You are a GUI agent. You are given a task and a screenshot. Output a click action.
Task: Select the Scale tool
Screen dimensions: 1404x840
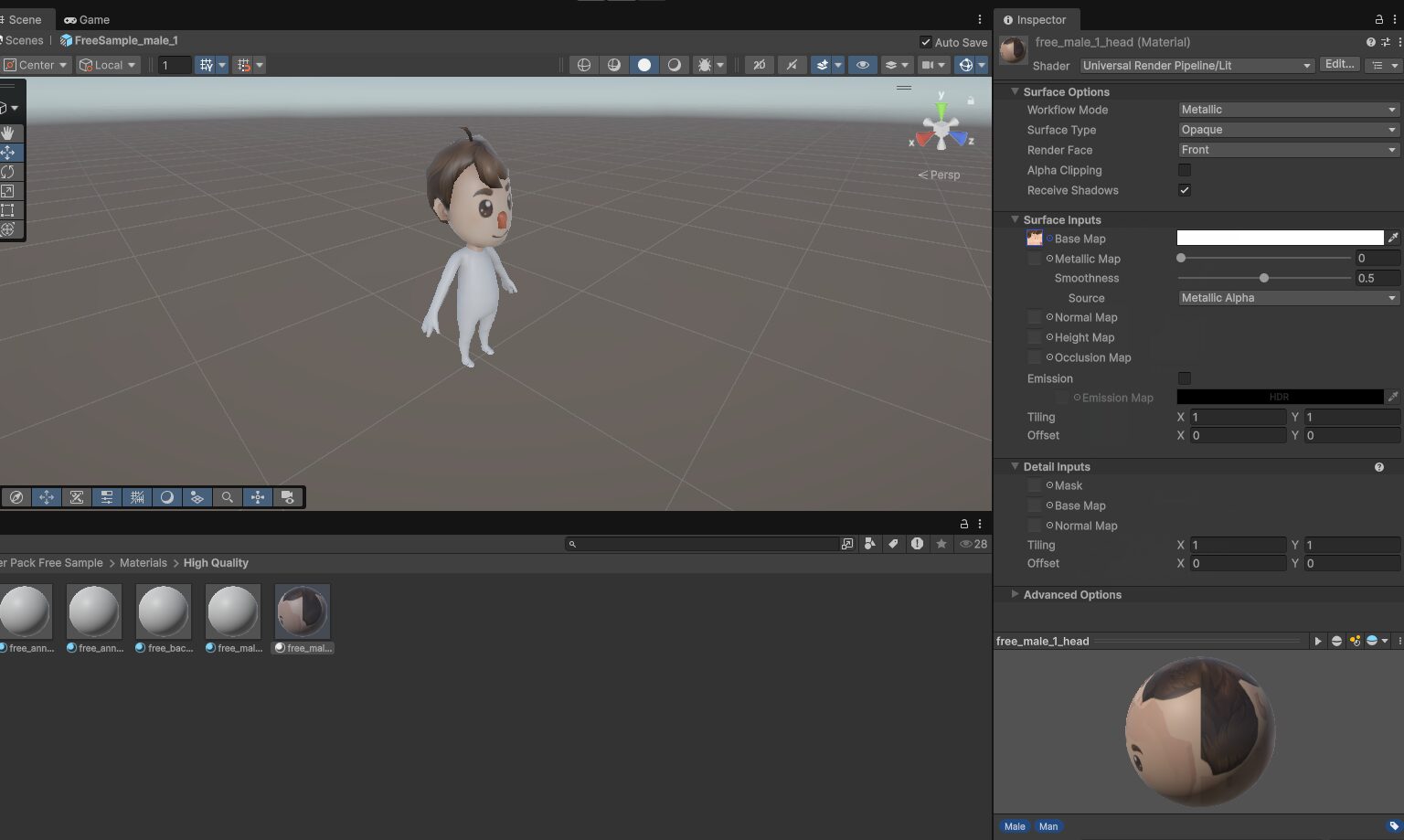8,191
